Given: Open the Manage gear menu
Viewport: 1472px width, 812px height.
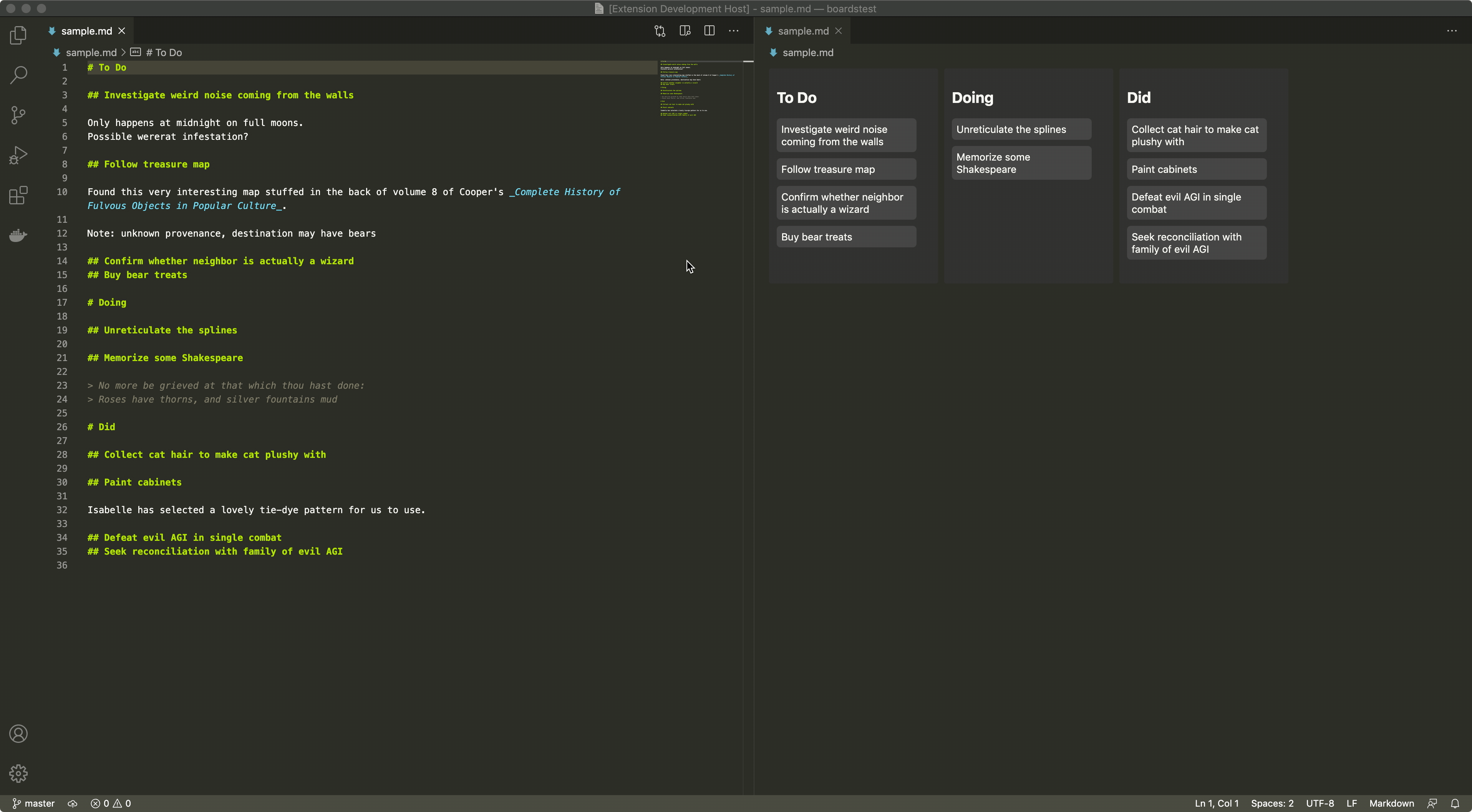Looking at the screenshot, I should [x=18, y=773].
